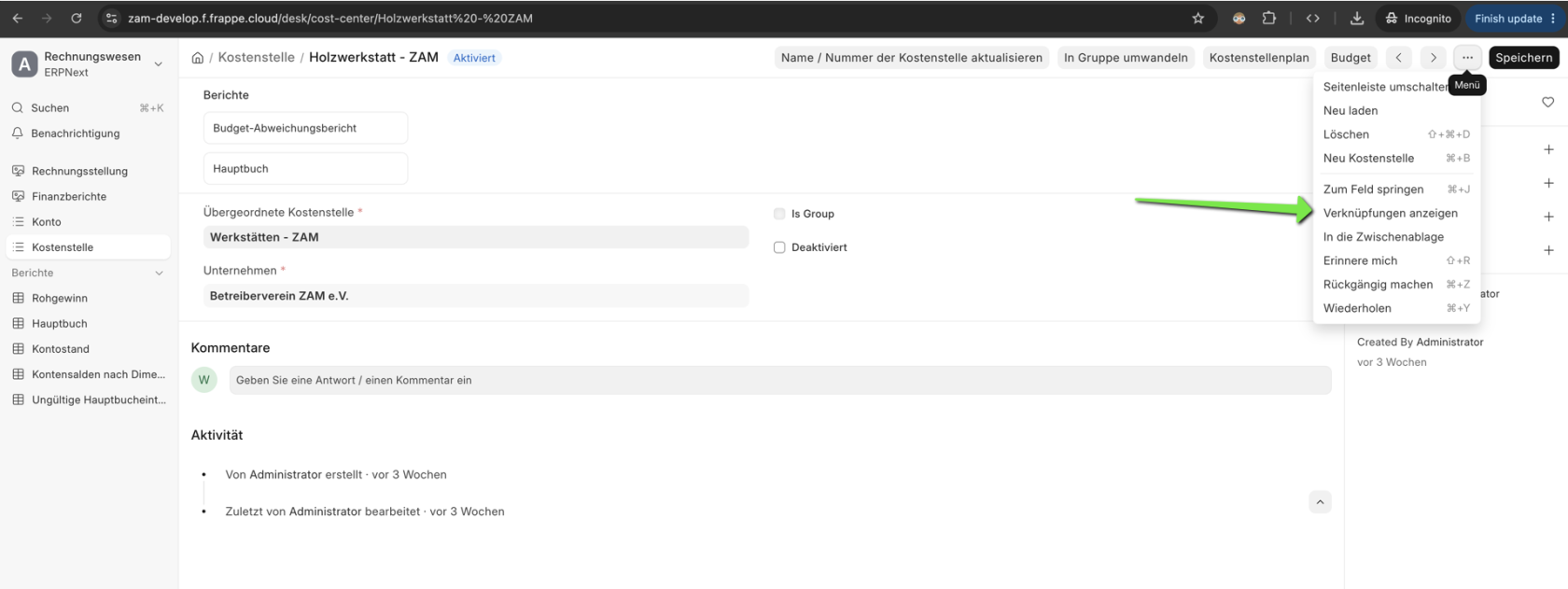The width and height of the screenshot is (1568, 589).
Task: Click the 'Aktiviert' status badge
Action: pyautogui.click(x=474, y=58)
